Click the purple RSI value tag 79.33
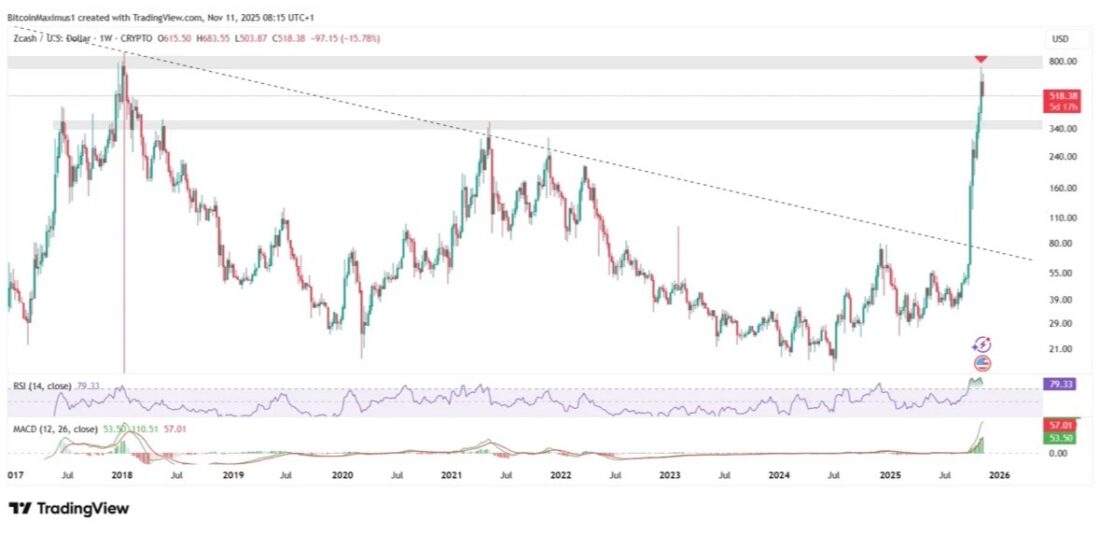The height and width of the screenshot is (535, 1100). coord(1059,383)
